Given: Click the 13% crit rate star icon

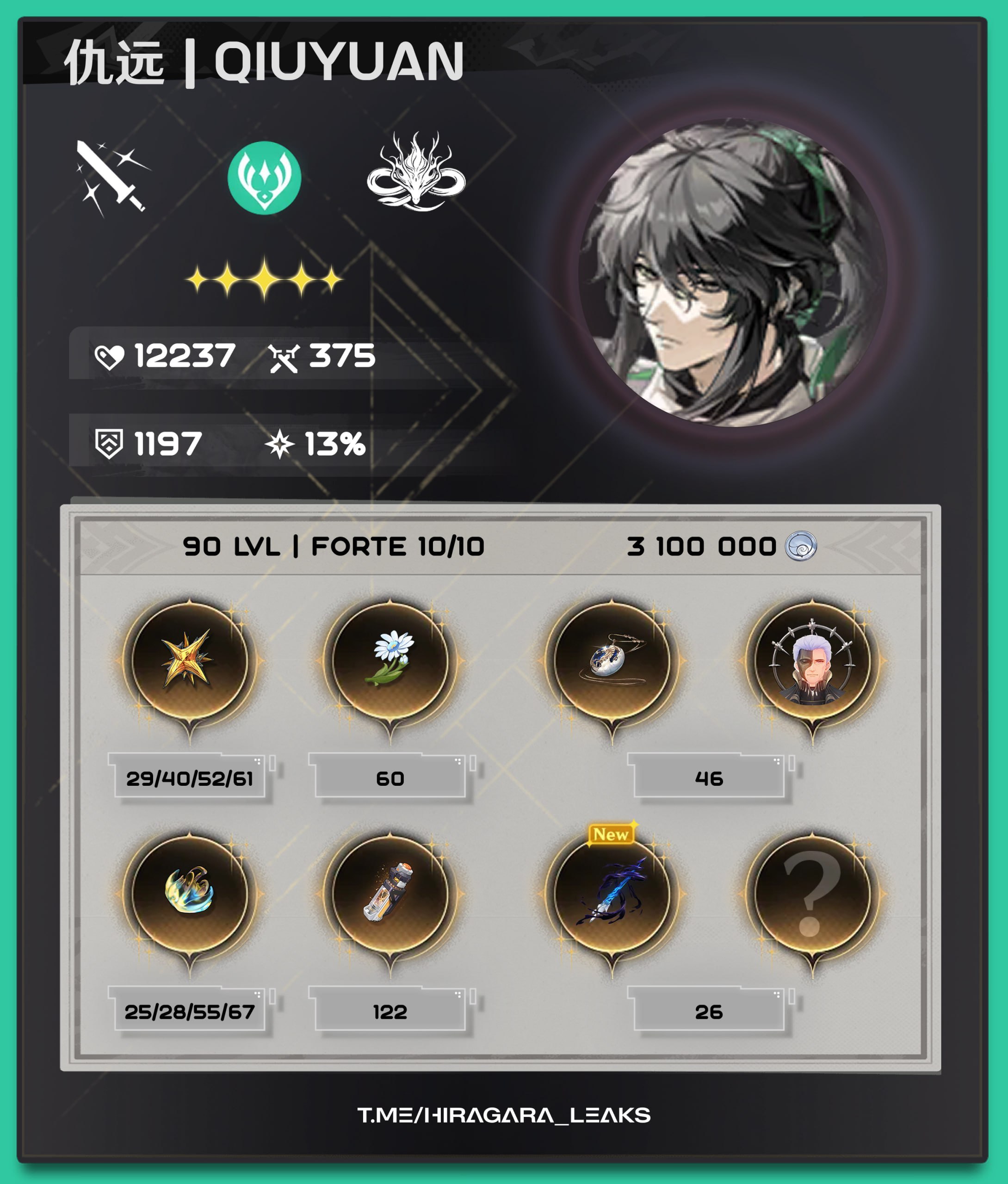Looking at the screenshot, I should 280,444.
